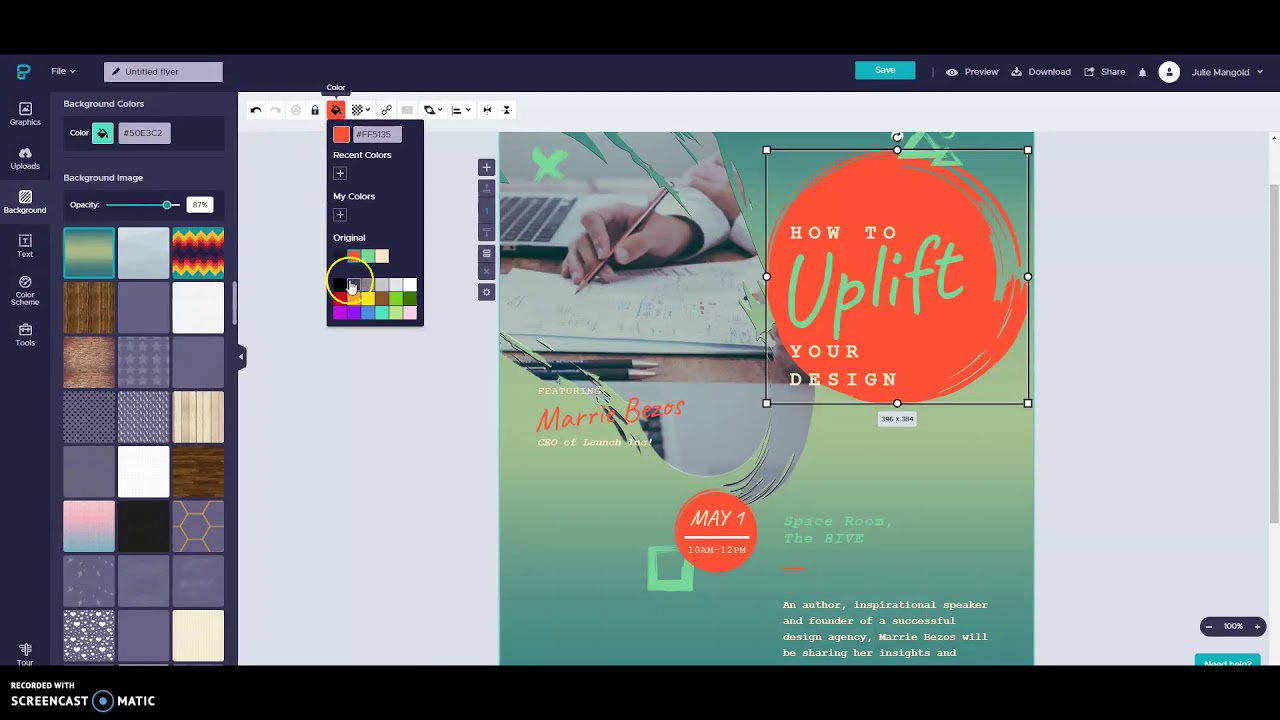Zoom out with the minus button
This screenshot has height=720, width=1280.
pyautogui.click(x=1209, y=627)
